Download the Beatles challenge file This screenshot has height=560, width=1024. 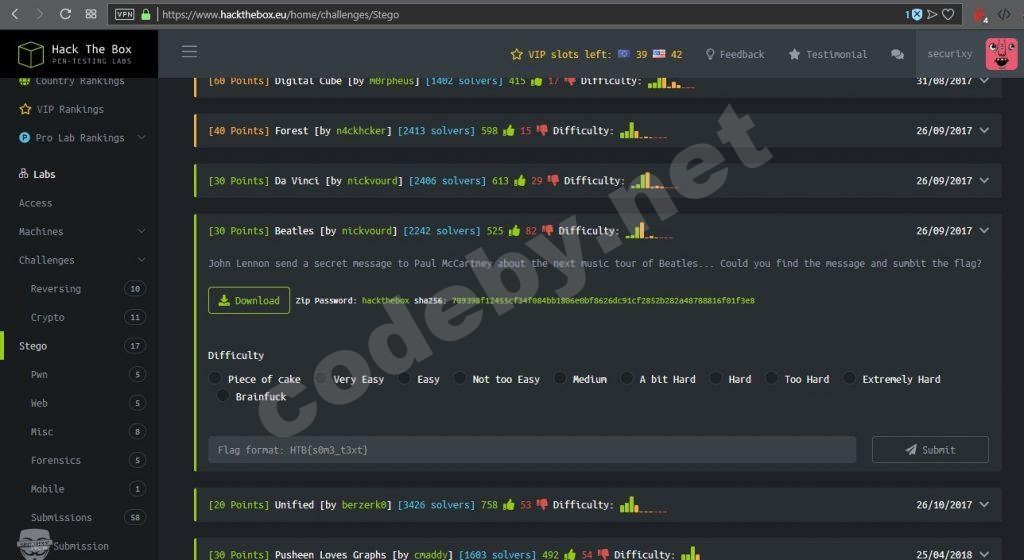click(x=249, y=300)
